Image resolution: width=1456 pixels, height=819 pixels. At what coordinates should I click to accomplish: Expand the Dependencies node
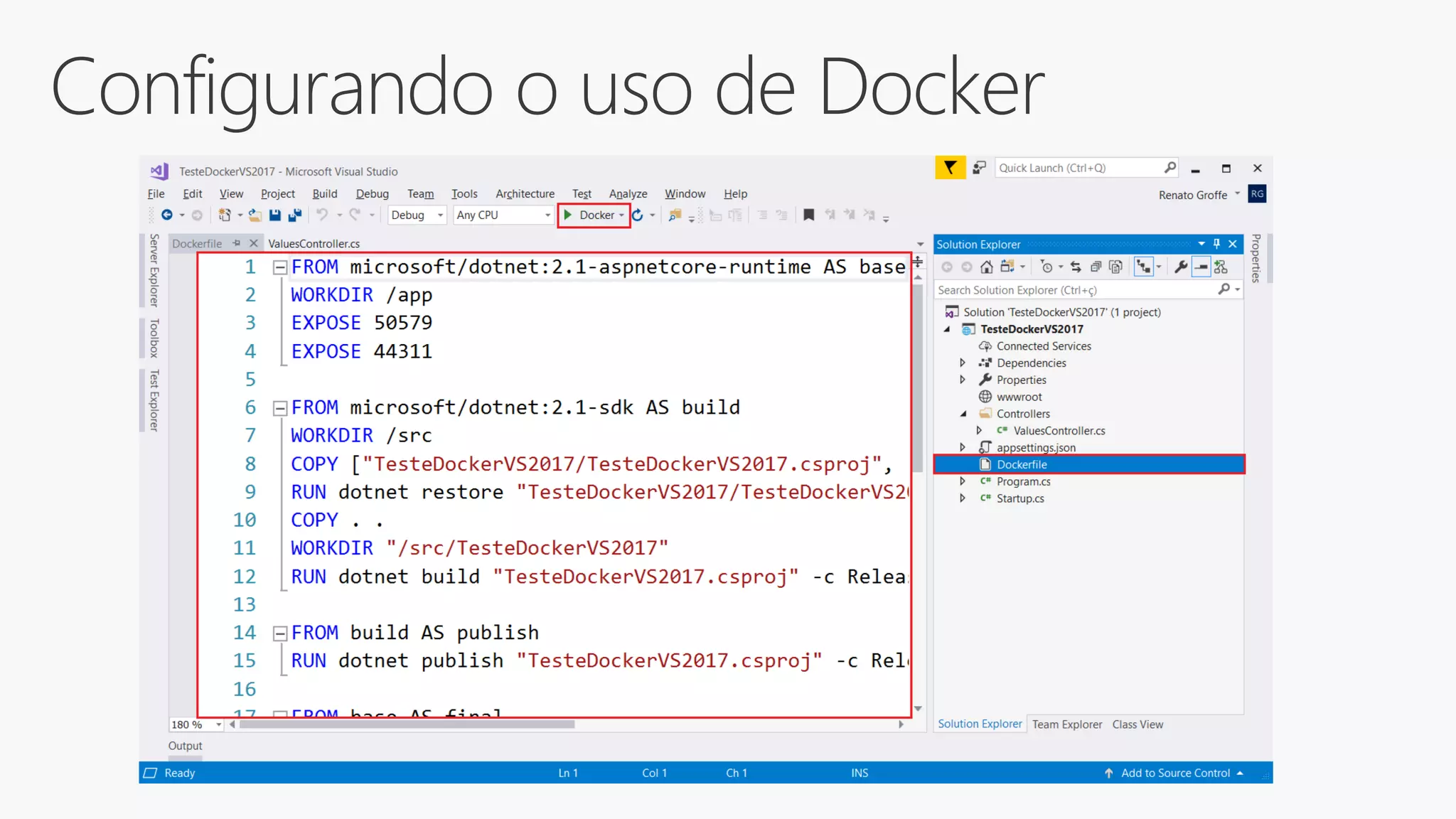coord(963,363)
